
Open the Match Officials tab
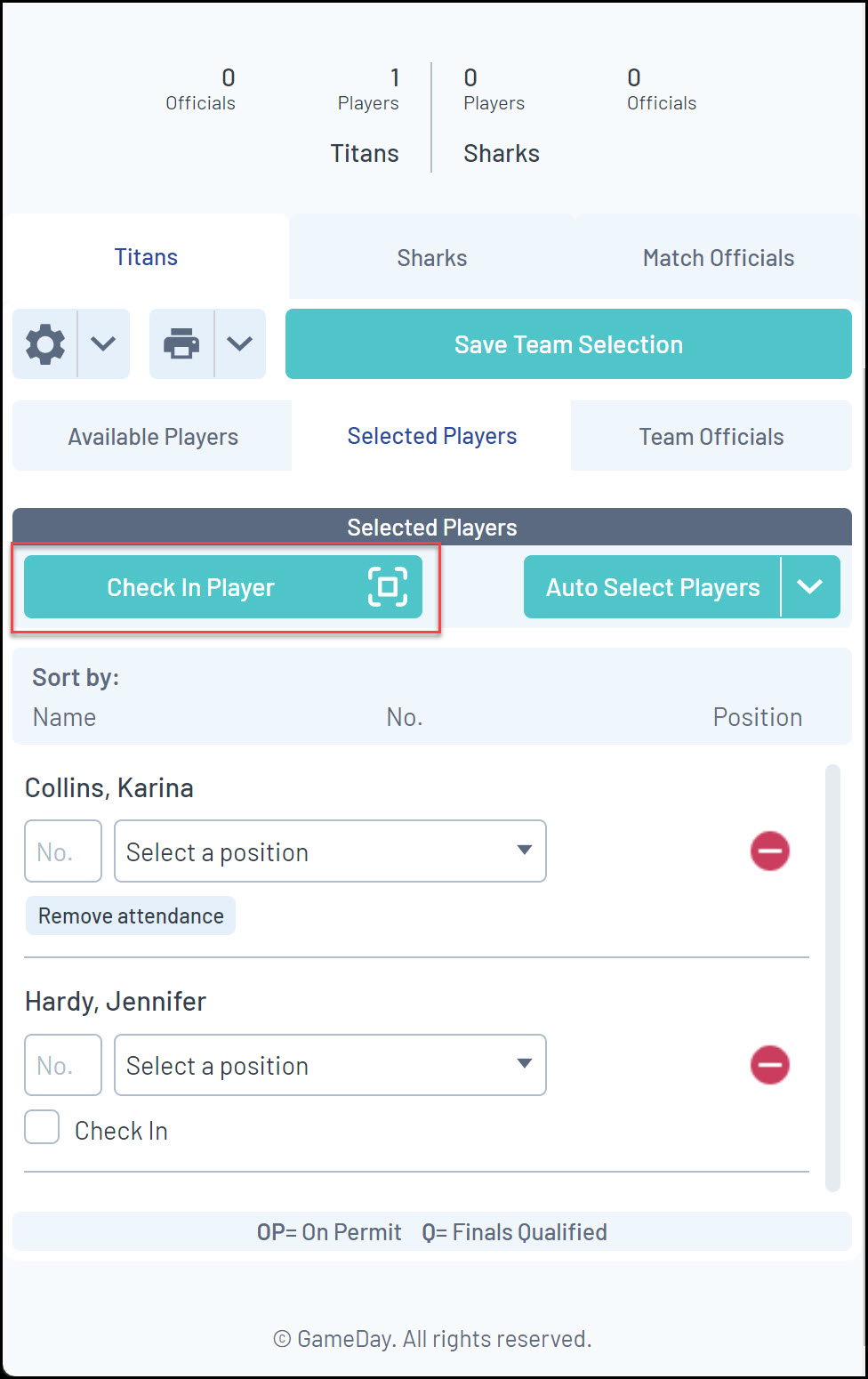click(718, 258)
